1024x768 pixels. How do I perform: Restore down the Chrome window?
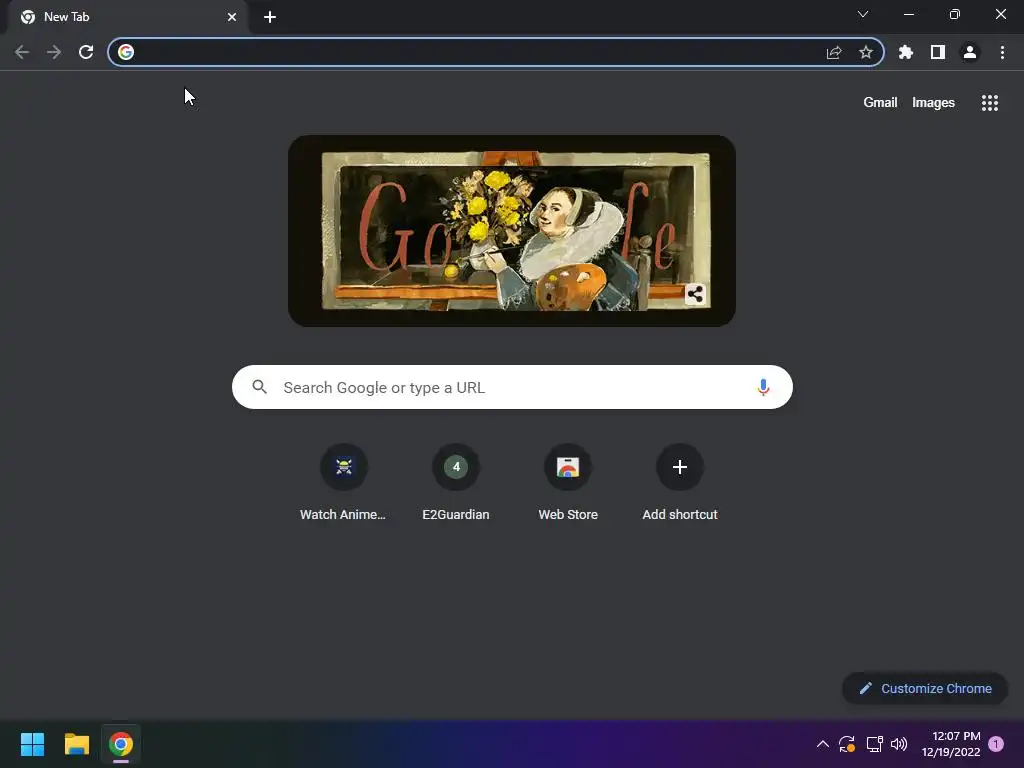(955, 14)
